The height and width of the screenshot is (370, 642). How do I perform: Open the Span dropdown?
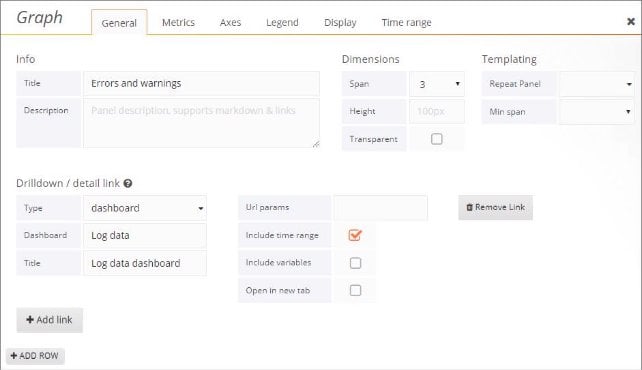[437, 84]
